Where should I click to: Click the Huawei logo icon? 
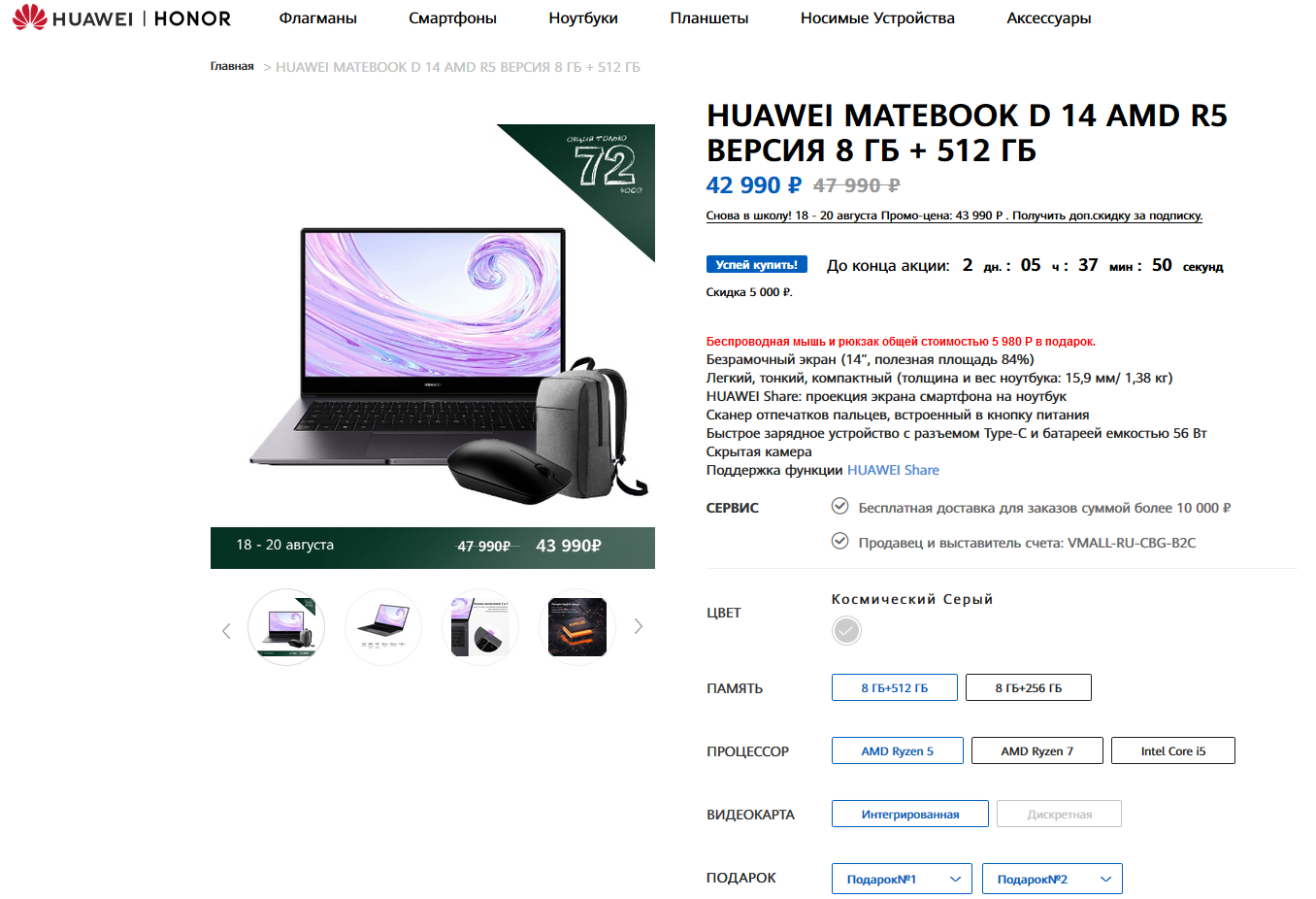(30, 17)
